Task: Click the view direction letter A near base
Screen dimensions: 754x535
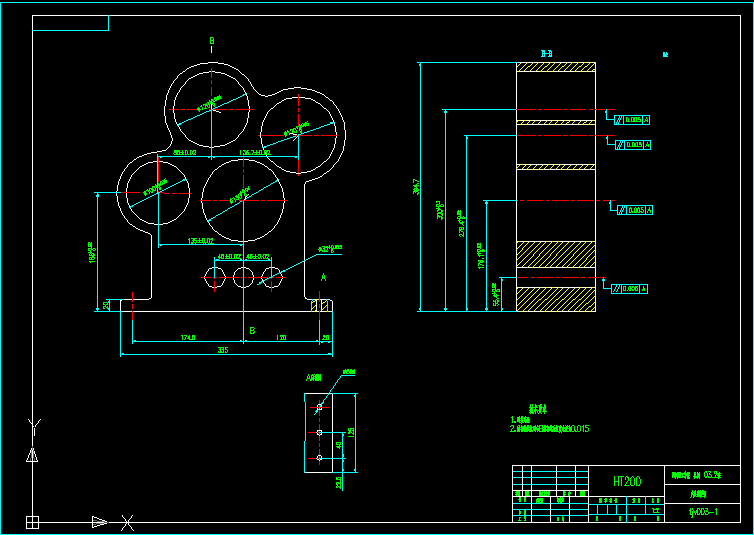Action: [x=322, y=277]
